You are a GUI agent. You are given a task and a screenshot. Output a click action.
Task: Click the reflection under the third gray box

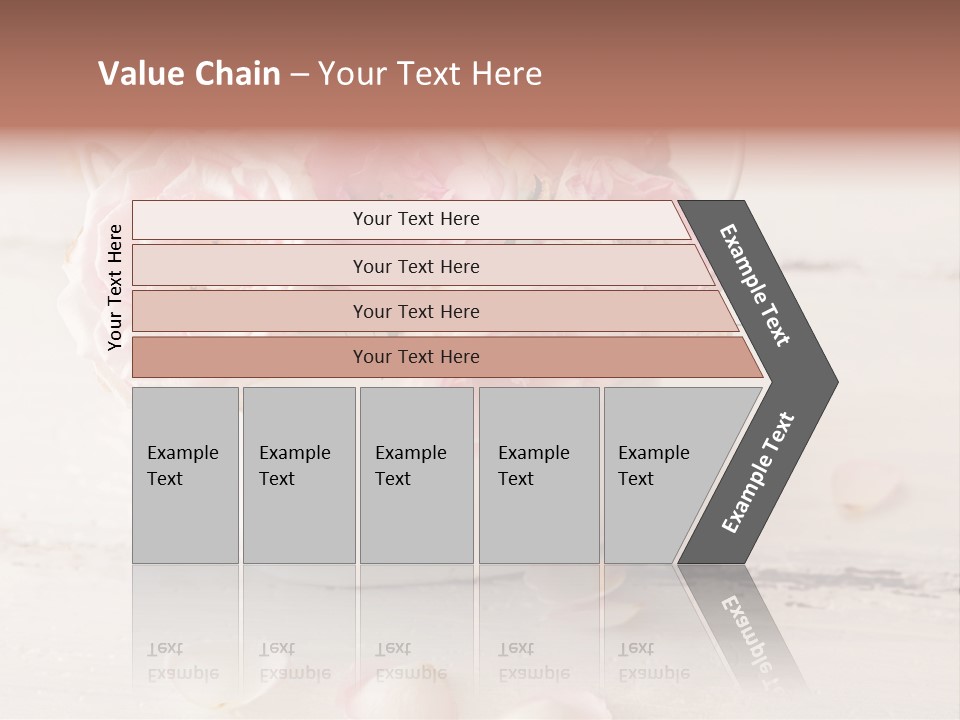(416, 624)
